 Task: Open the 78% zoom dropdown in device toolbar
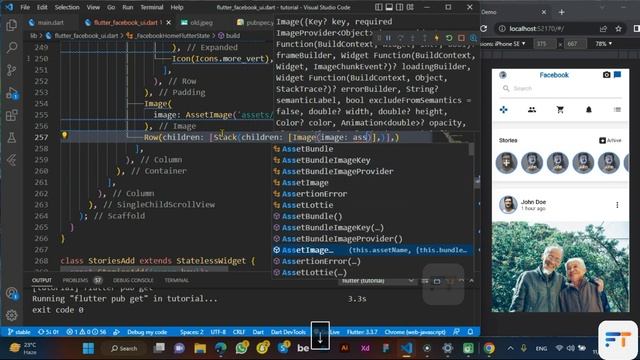point(603,43)
